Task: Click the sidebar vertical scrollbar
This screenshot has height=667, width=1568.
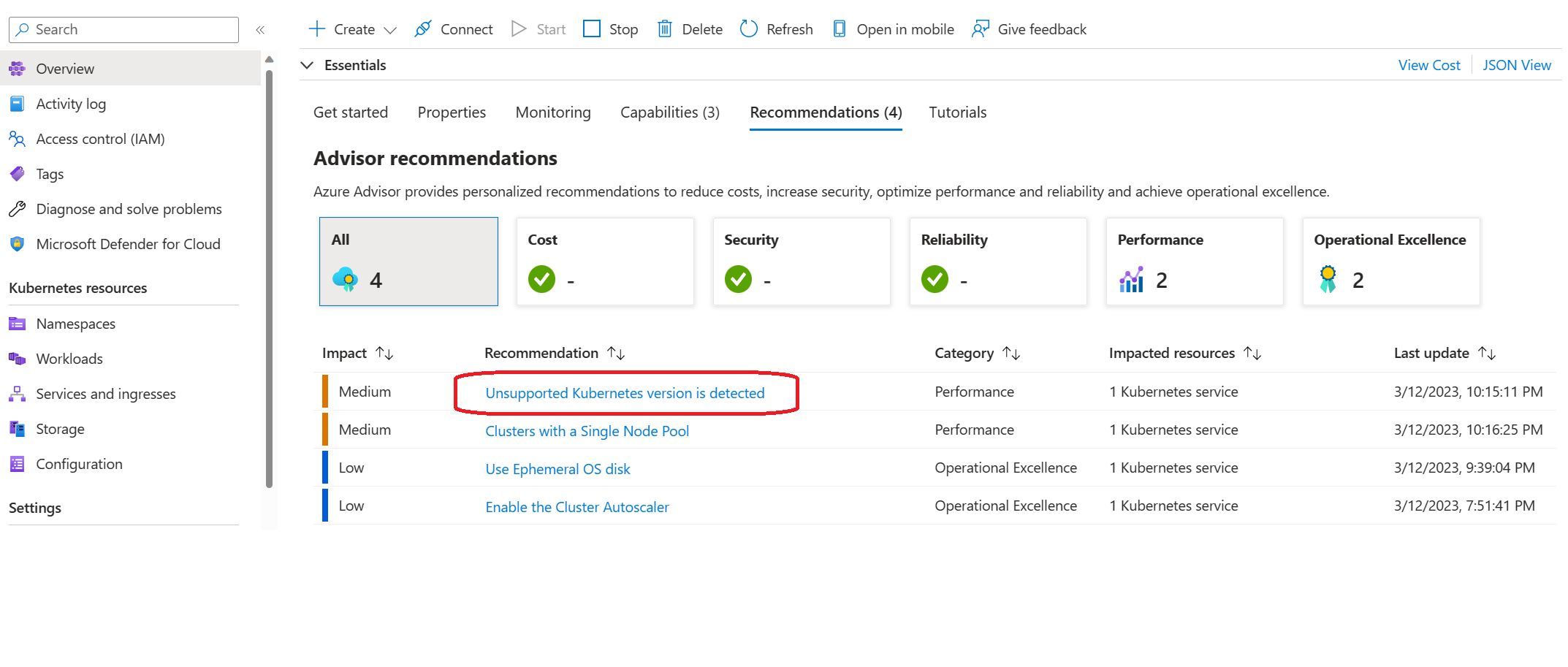Action: pos(269,278)
